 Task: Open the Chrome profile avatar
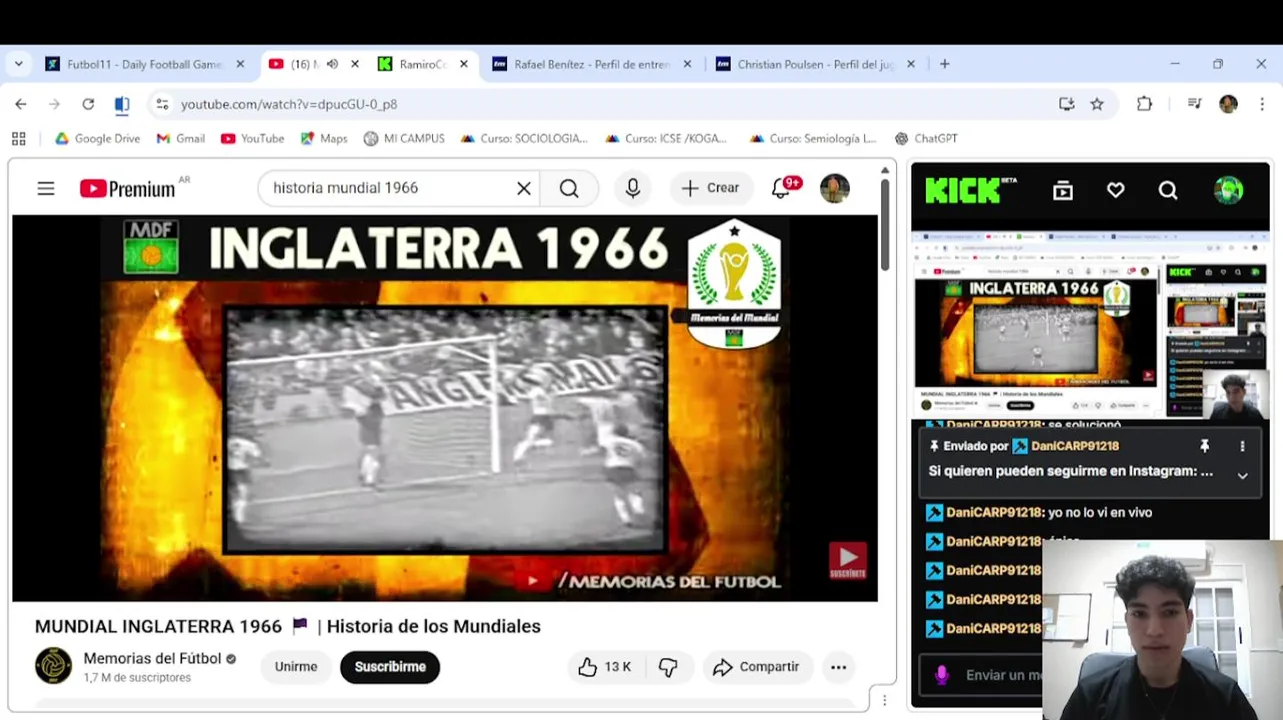[1228, 104]
